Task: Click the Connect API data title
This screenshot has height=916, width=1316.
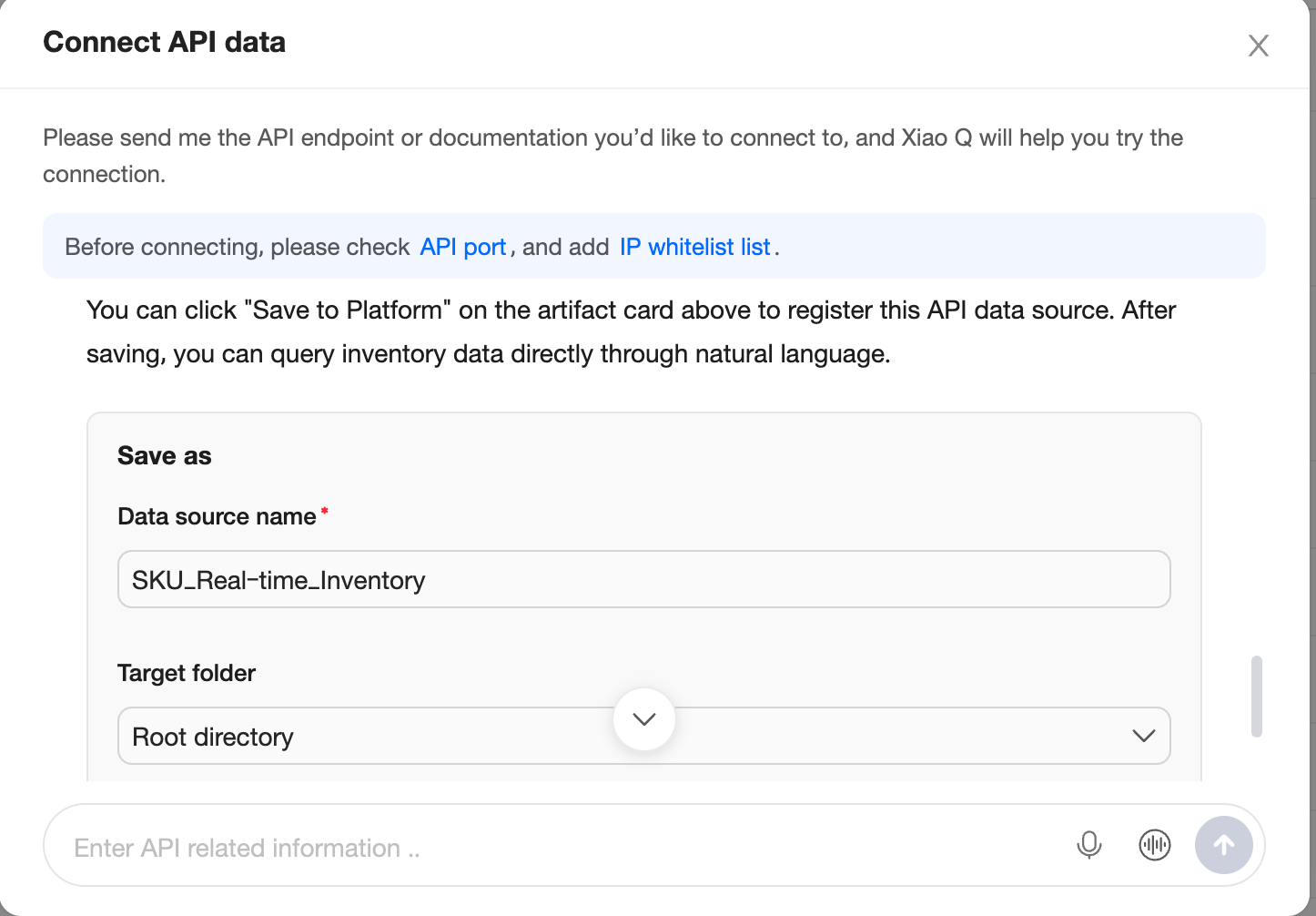Action: pyautogui.click(x=165, y=42)
